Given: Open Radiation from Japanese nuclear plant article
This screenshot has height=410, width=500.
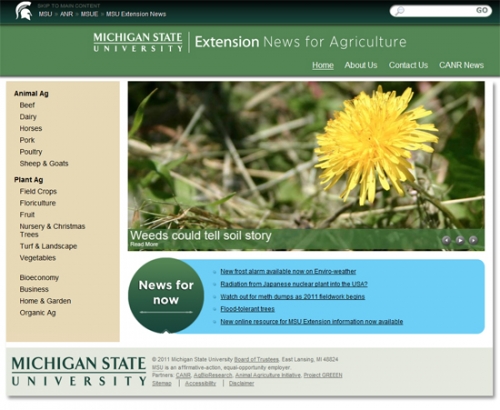Looking at the screenshot, I should tap(294, 284).
